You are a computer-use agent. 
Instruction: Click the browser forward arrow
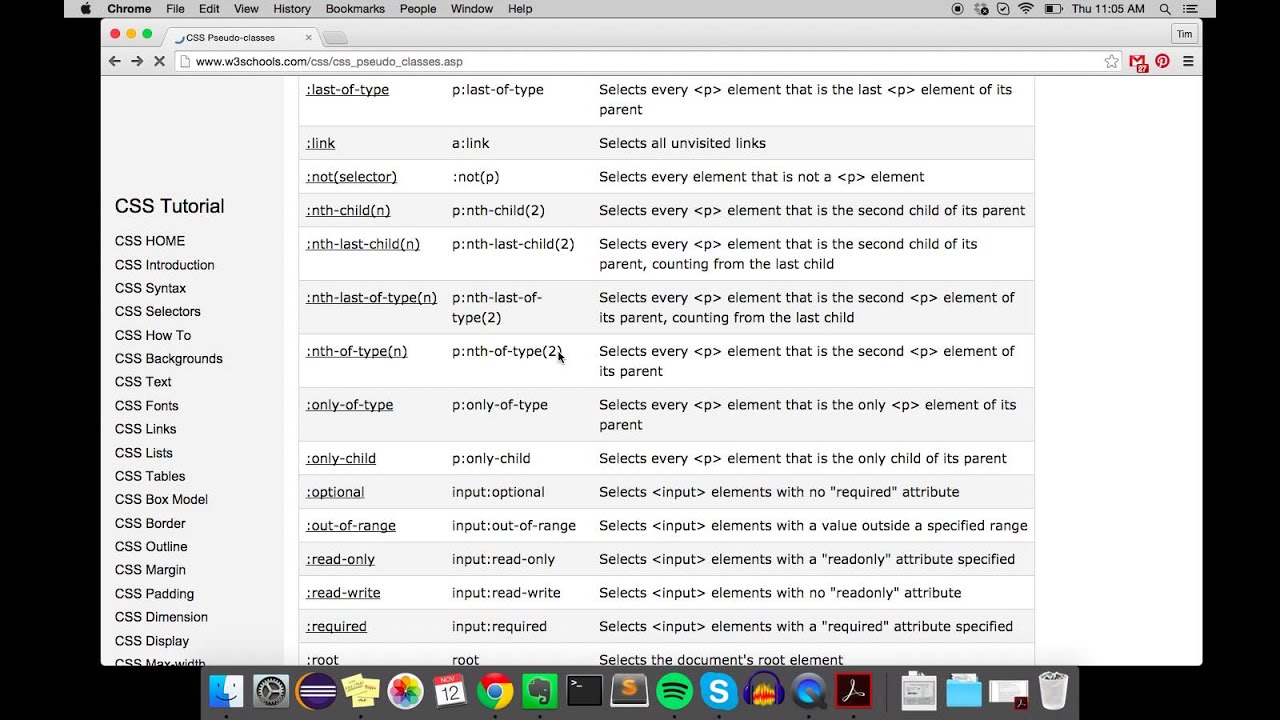[137, 61]
